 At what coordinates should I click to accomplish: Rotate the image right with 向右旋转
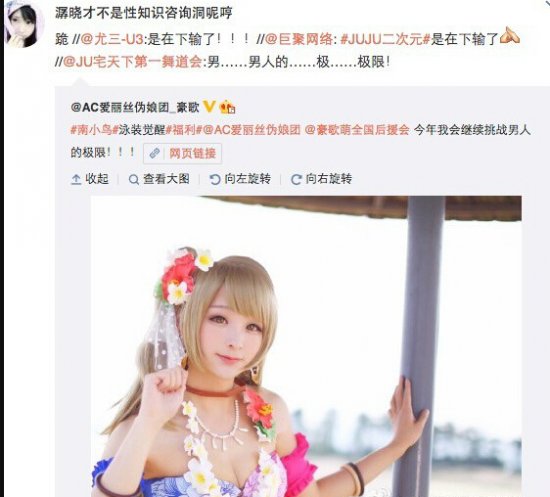pyautogui.click(x=322, y=179)
